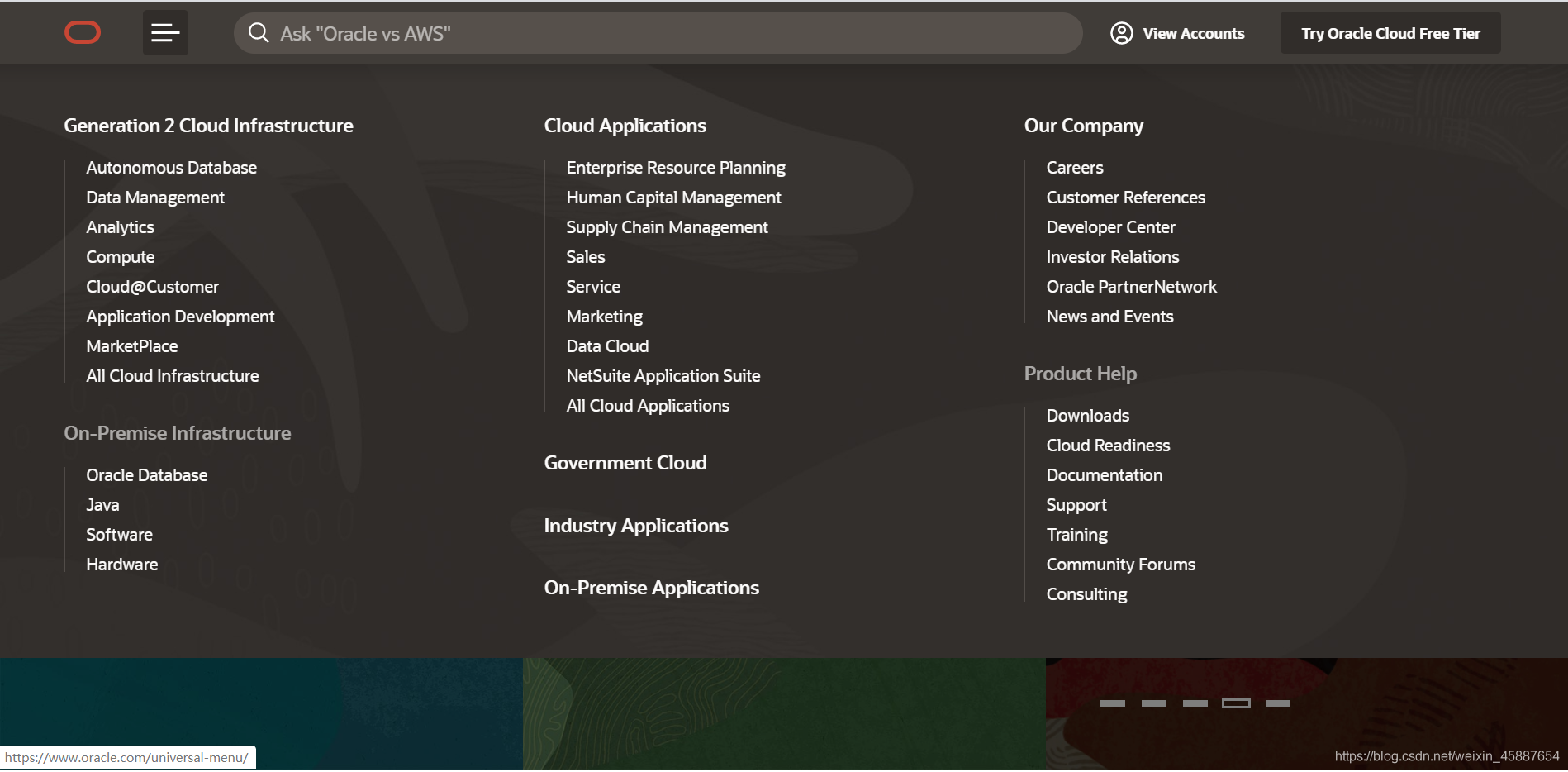Screen dimensions: 1568x772
Task: Select the fifth carousel slide indicator
Action: [x=1278, y=703]
